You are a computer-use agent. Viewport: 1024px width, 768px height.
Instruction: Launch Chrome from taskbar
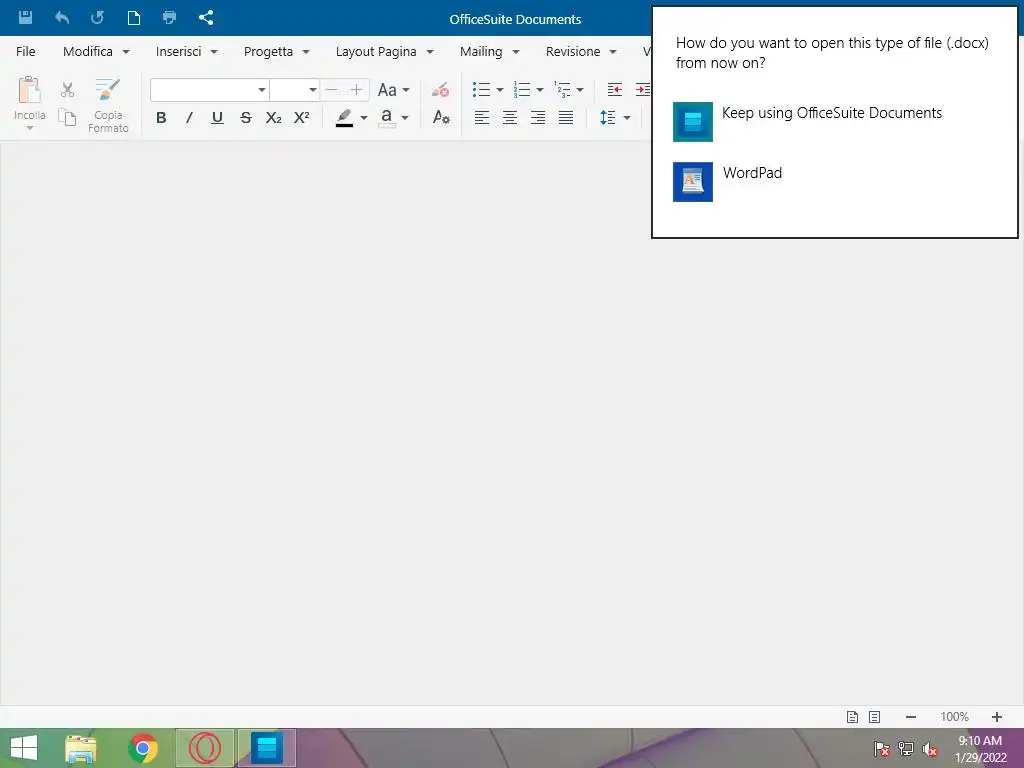tap(143, 748)
